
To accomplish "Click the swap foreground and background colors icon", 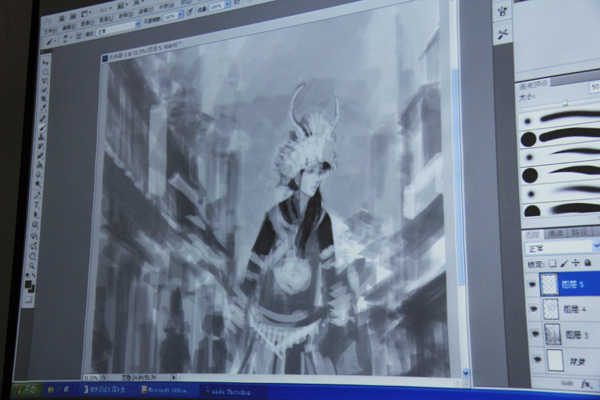I will (x=34, y=275).
